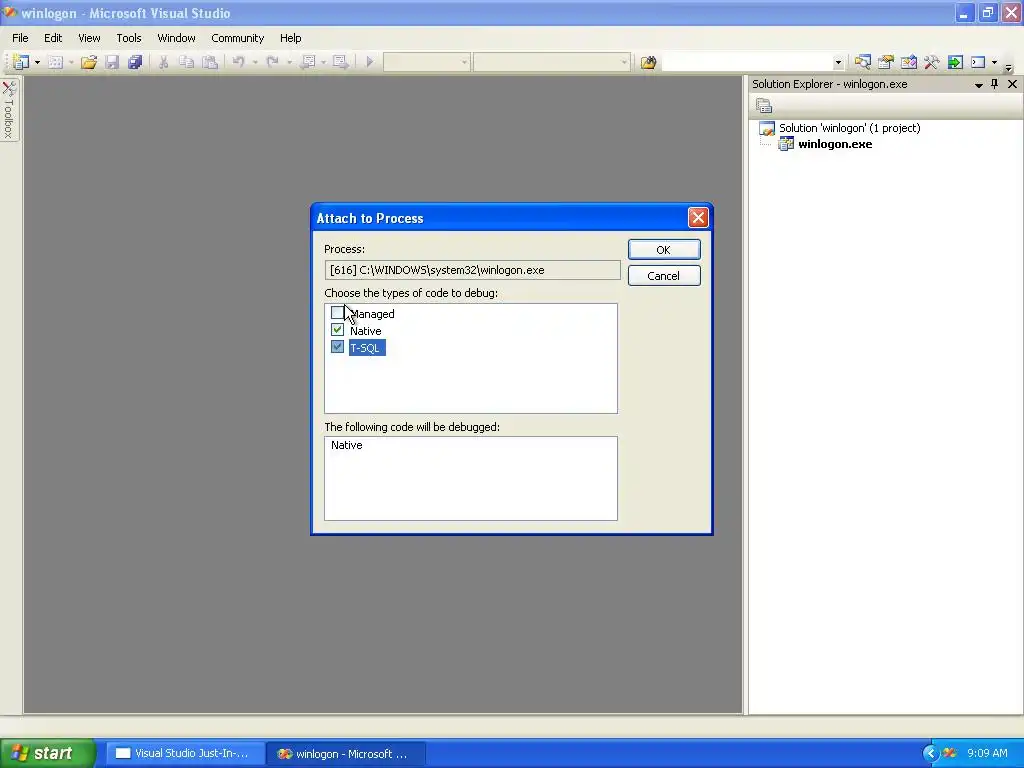Click the Cut scissors icon

coord(163,62)
